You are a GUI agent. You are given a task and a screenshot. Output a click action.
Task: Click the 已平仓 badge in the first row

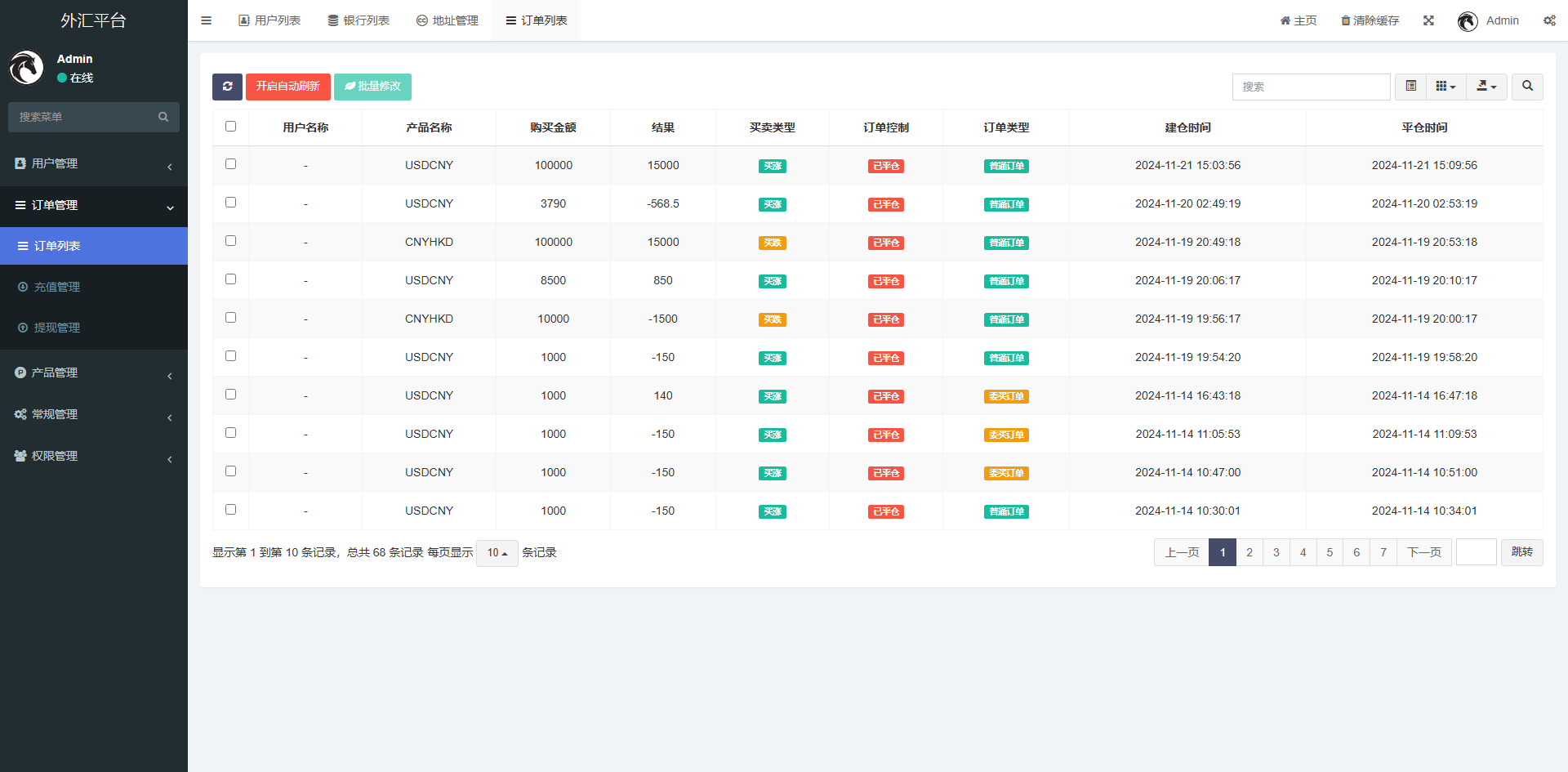(x=885, y=166)
